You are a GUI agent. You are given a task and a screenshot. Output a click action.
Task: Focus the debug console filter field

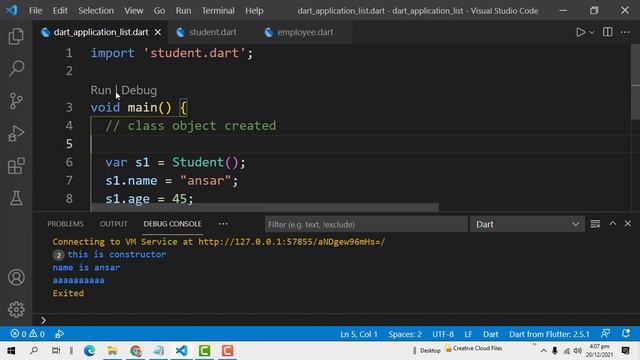[366, 224]
